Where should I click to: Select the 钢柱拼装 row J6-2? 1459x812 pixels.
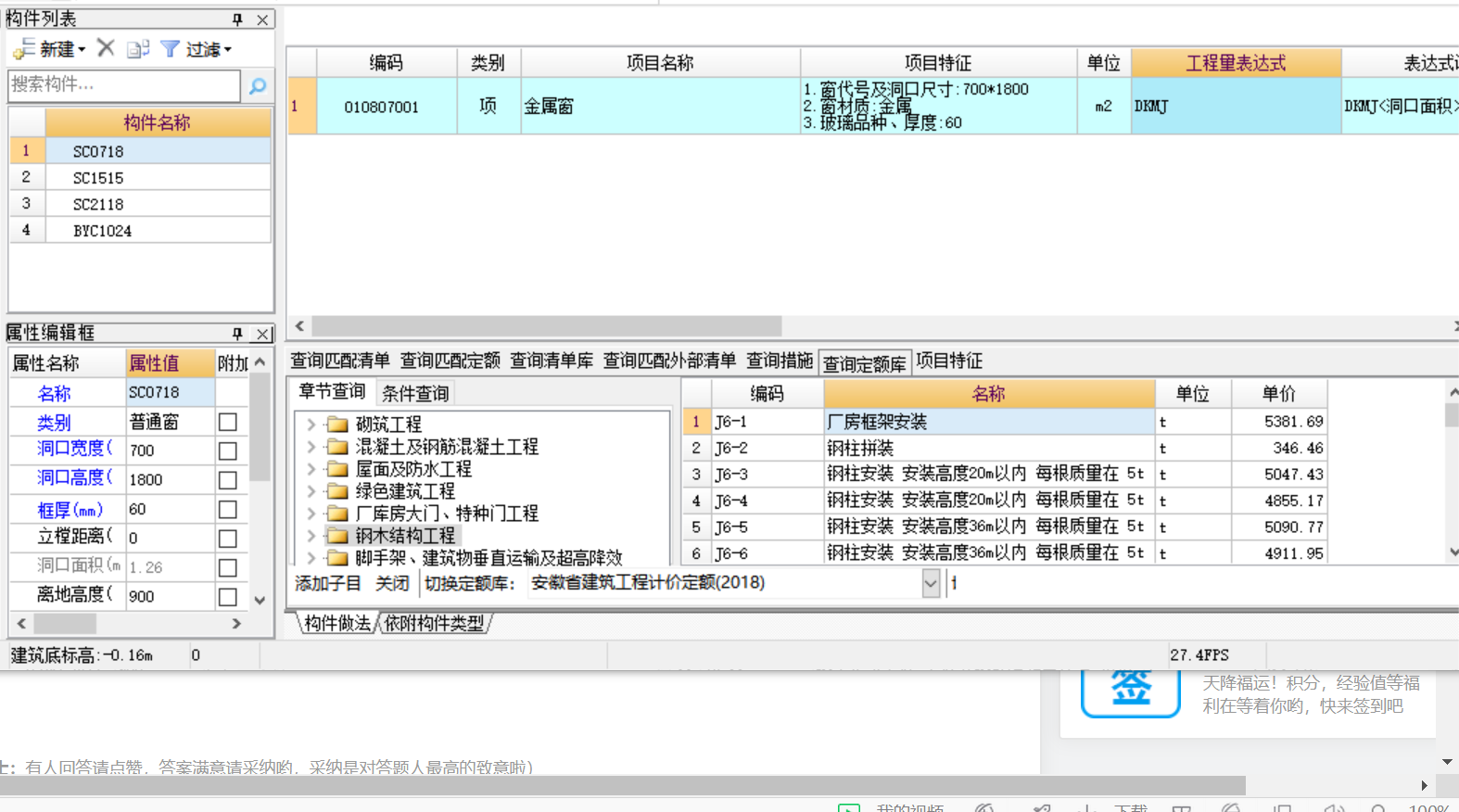click(1006, 449)
